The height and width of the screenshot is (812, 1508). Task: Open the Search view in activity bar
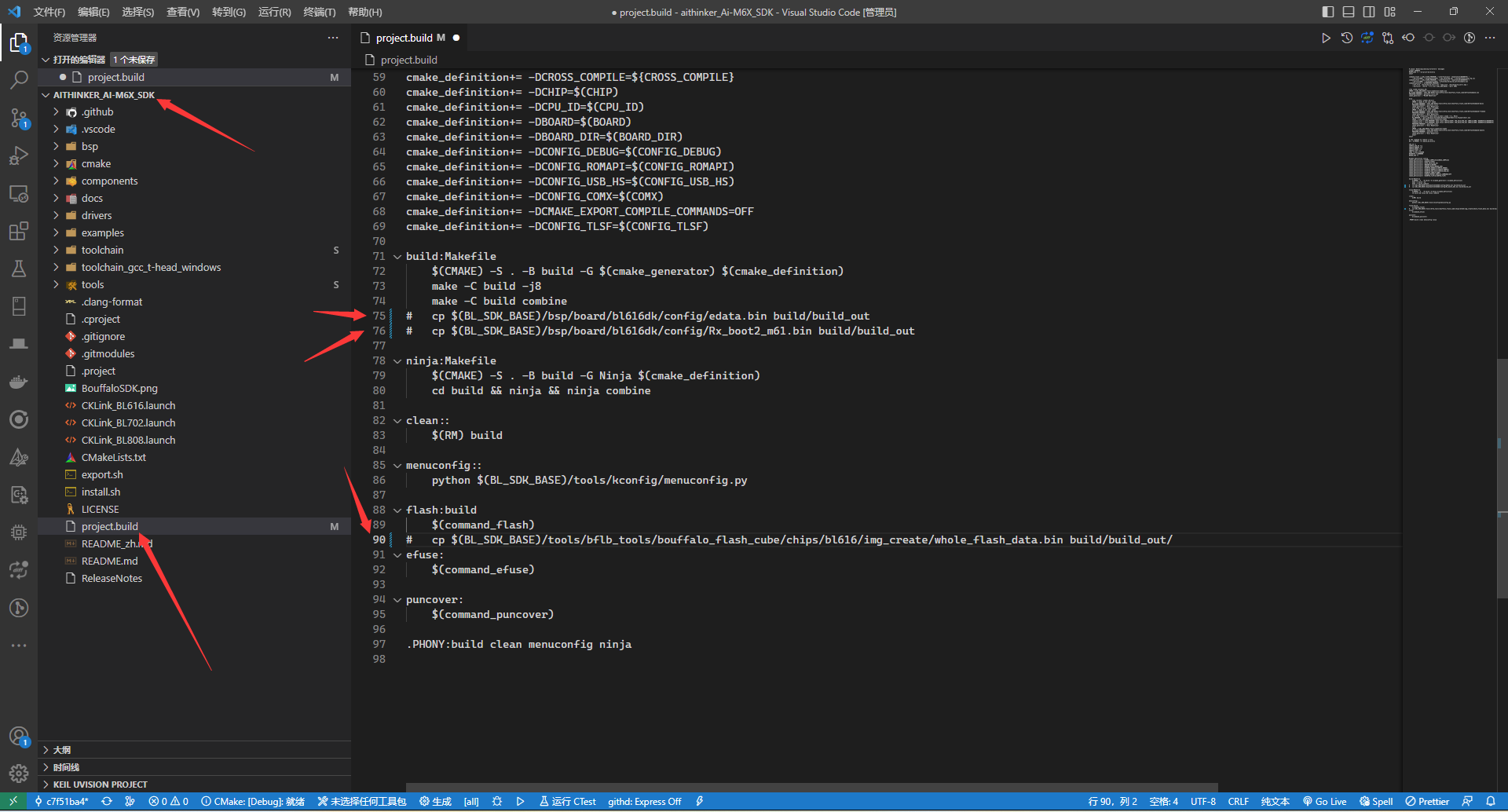(19, 80)
